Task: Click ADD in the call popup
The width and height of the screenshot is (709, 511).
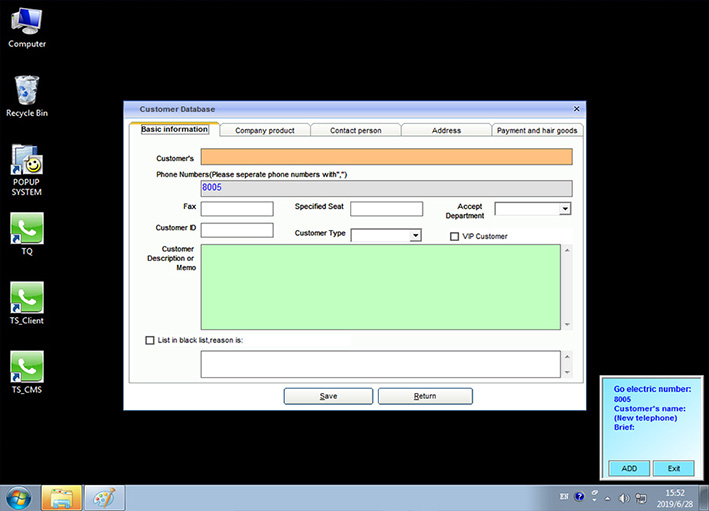Action: [x=629, y=468]
